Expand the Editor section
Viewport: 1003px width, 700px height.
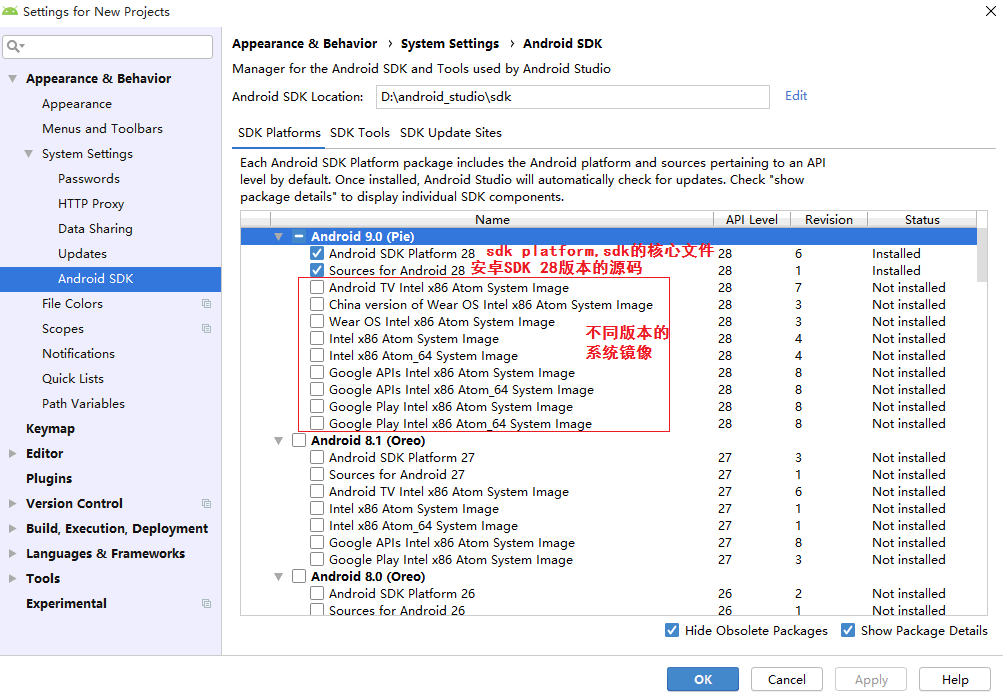[12, 453]
